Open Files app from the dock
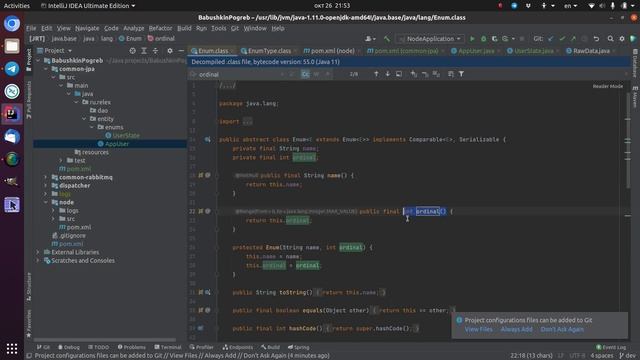This screenshot has height=360, width=640. tap(12, 46)
